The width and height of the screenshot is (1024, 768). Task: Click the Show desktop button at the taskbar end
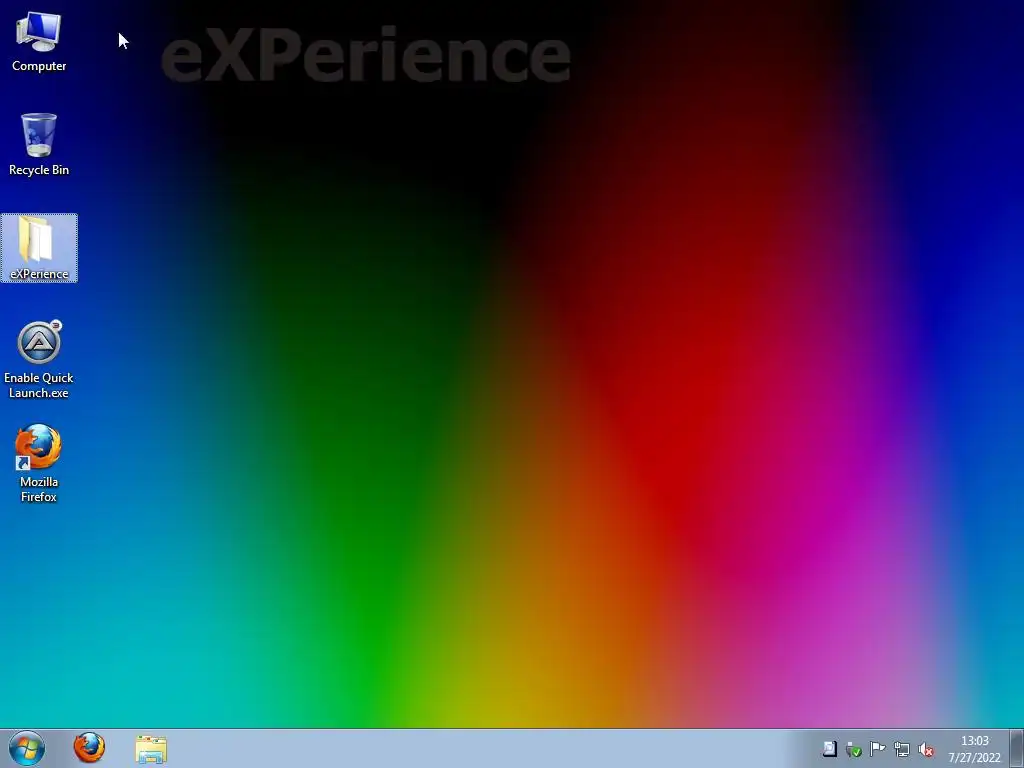(1017, 748)
